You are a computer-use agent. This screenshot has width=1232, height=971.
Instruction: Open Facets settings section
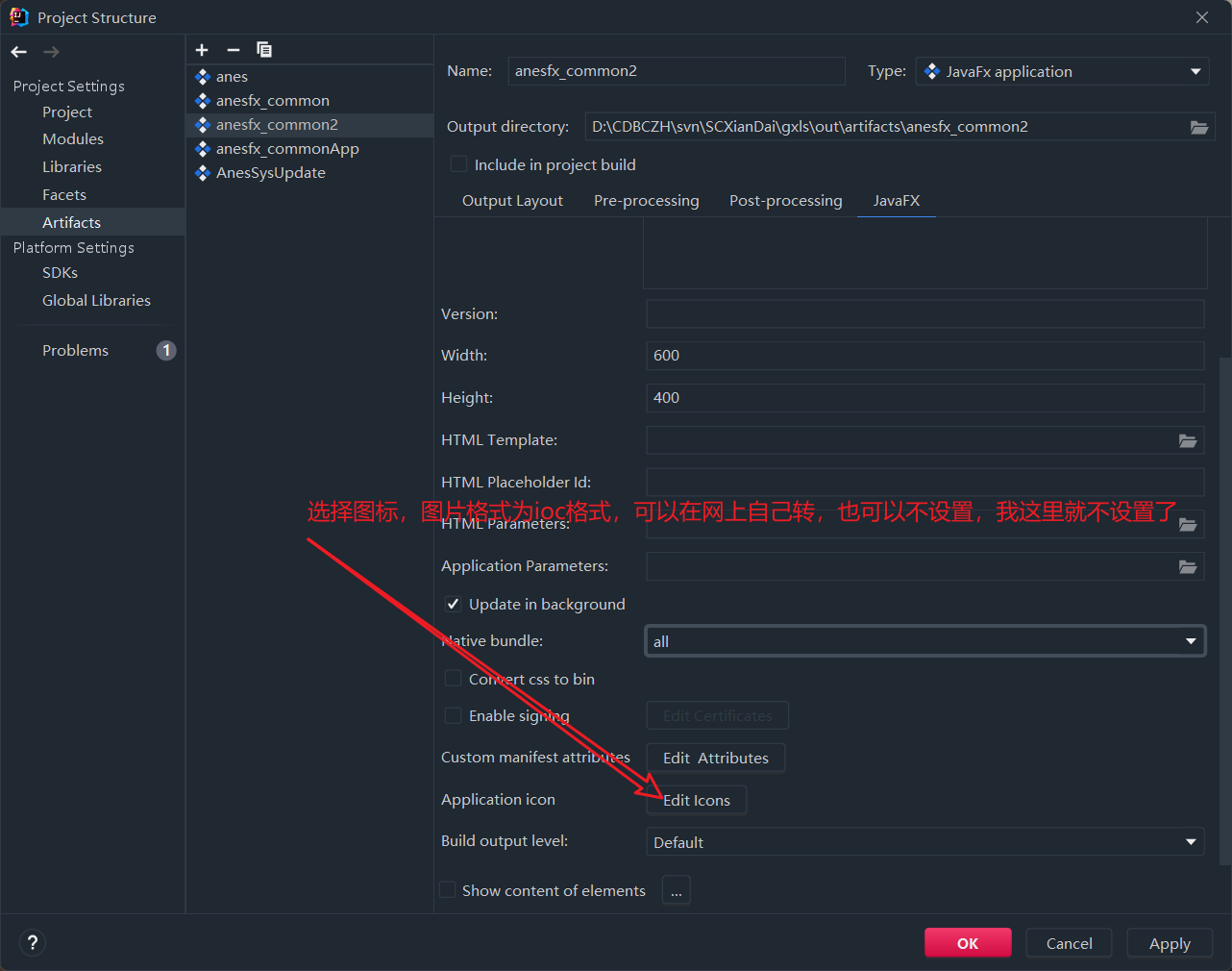pyautogui.click(x=64, y=194)
